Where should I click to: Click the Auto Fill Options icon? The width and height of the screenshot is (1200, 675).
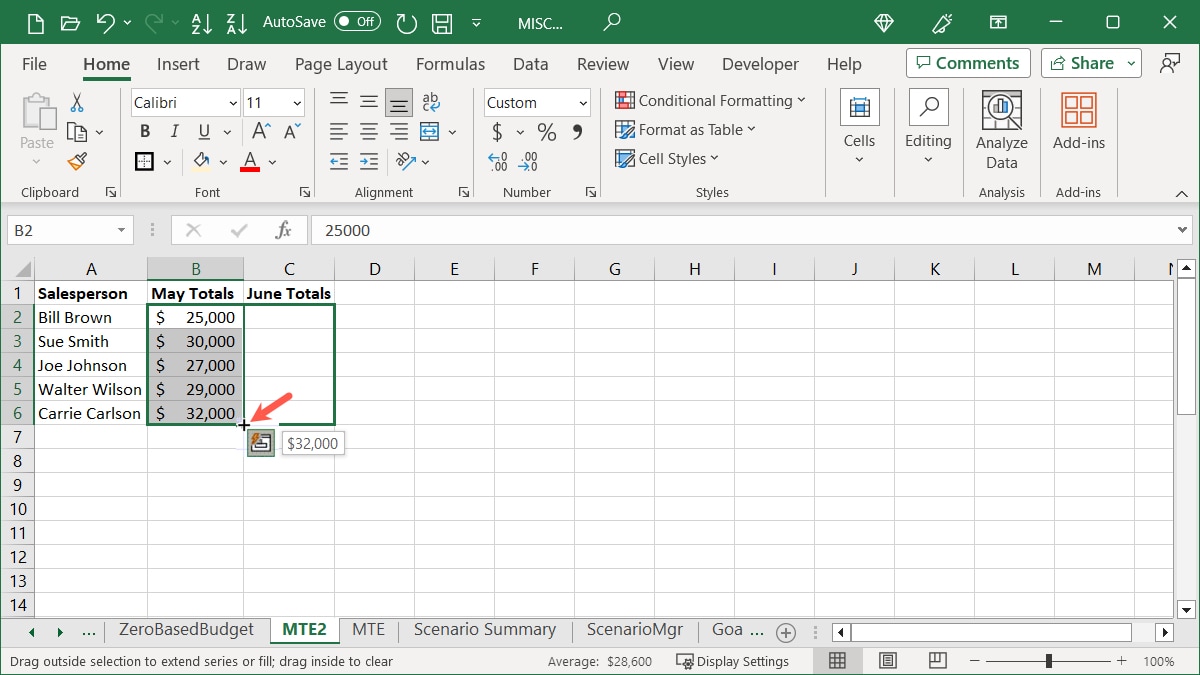pos(260,443)
